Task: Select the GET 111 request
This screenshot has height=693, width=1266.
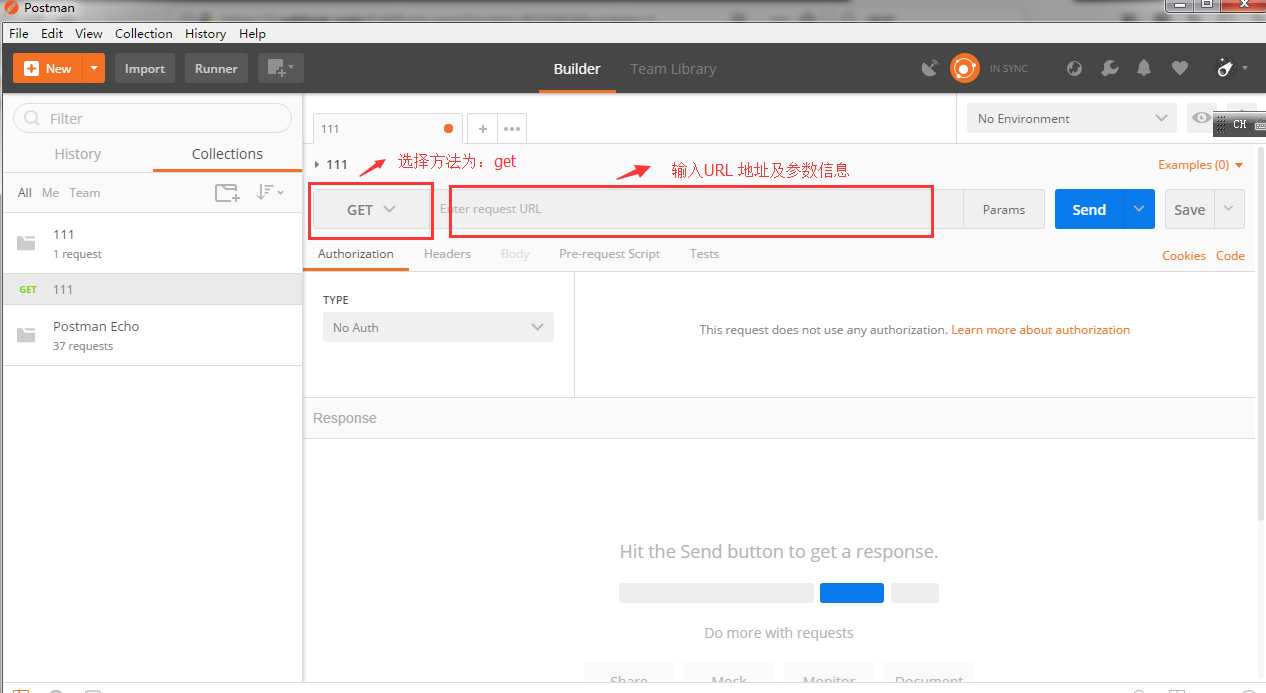Action: tap(152, 289)
